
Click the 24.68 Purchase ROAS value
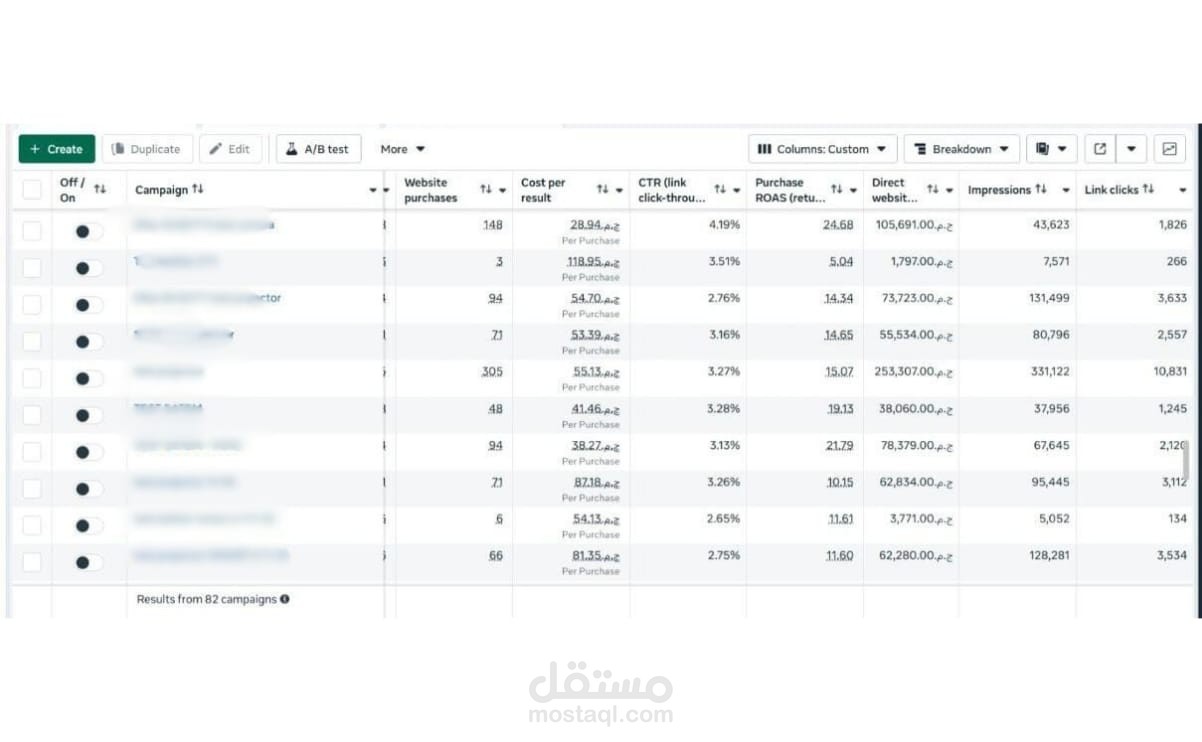pyautogui.click(x=838, y=224)
